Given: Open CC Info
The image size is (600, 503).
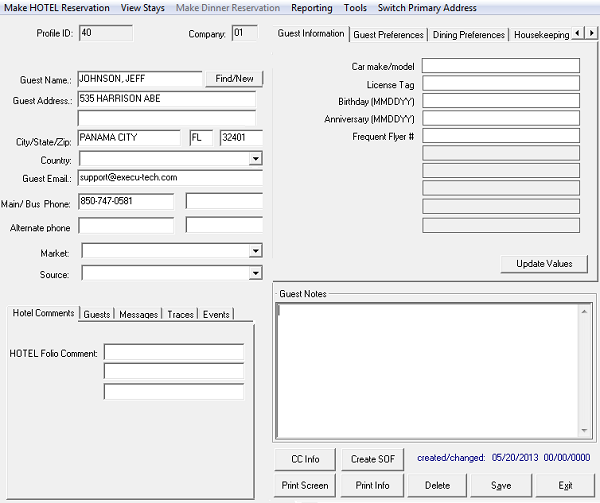Looking at the screenshot, I should tap(305, 459).
